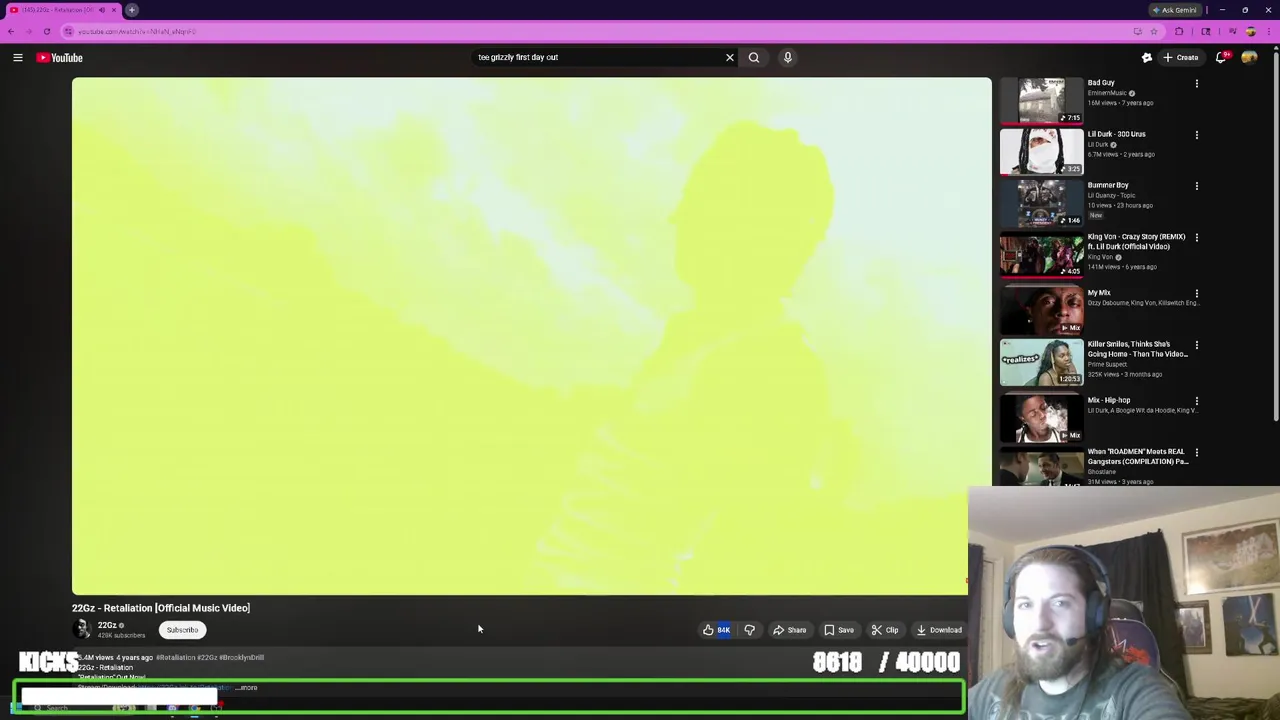
Task: Close the YouTube browser tab
Action: click(114, 10)
